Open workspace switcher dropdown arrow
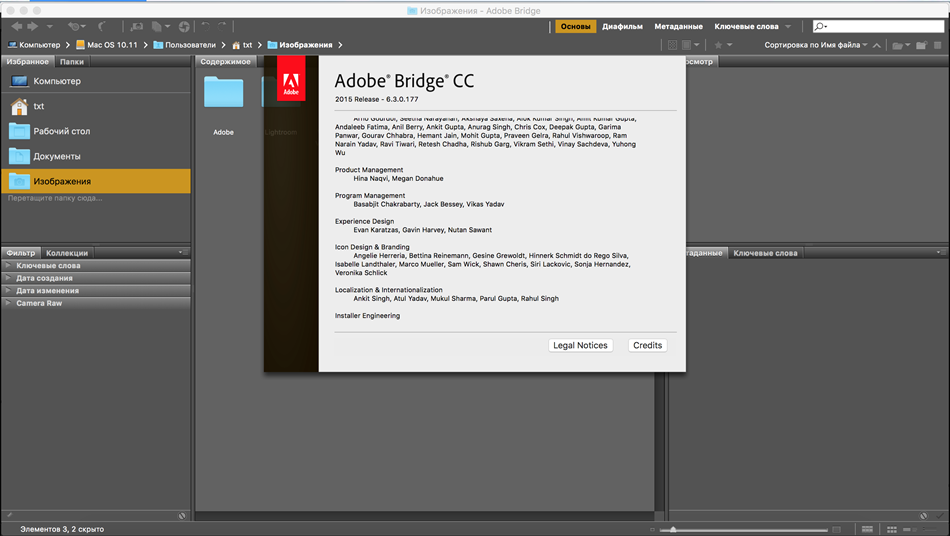The height and width of the screenshot is (536, 950). point(788,27)
